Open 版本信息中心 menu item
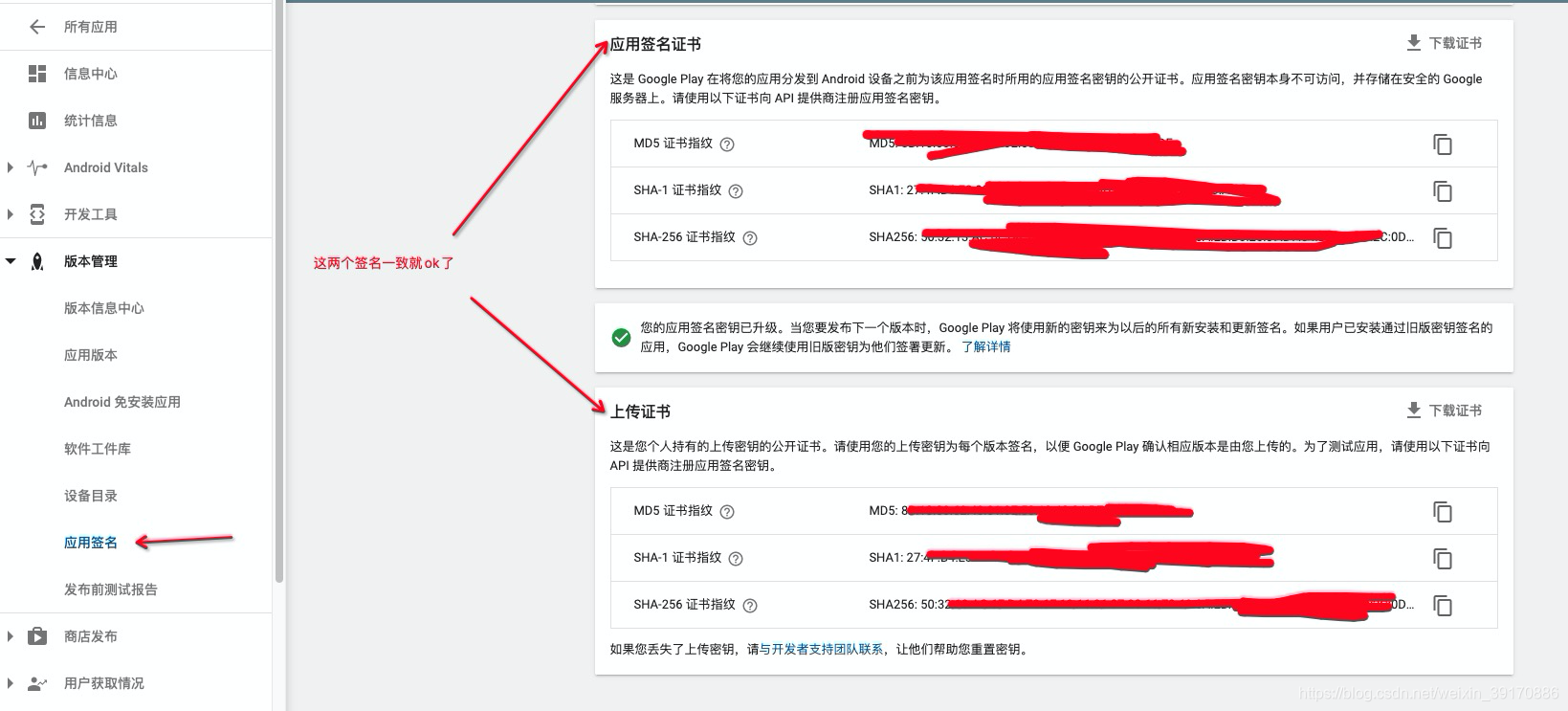This screenshot has width=1568, height=711. tap(104, 308)
